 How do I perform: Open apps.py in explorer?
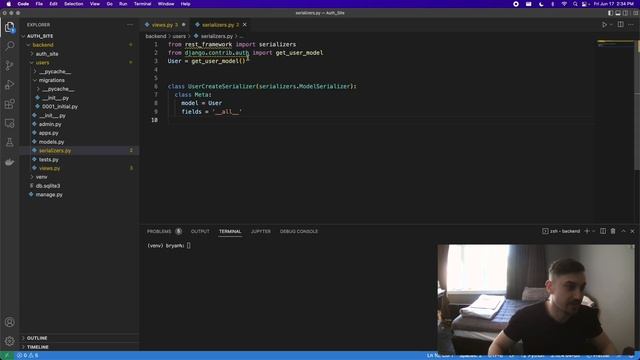[x=49, y=133]
